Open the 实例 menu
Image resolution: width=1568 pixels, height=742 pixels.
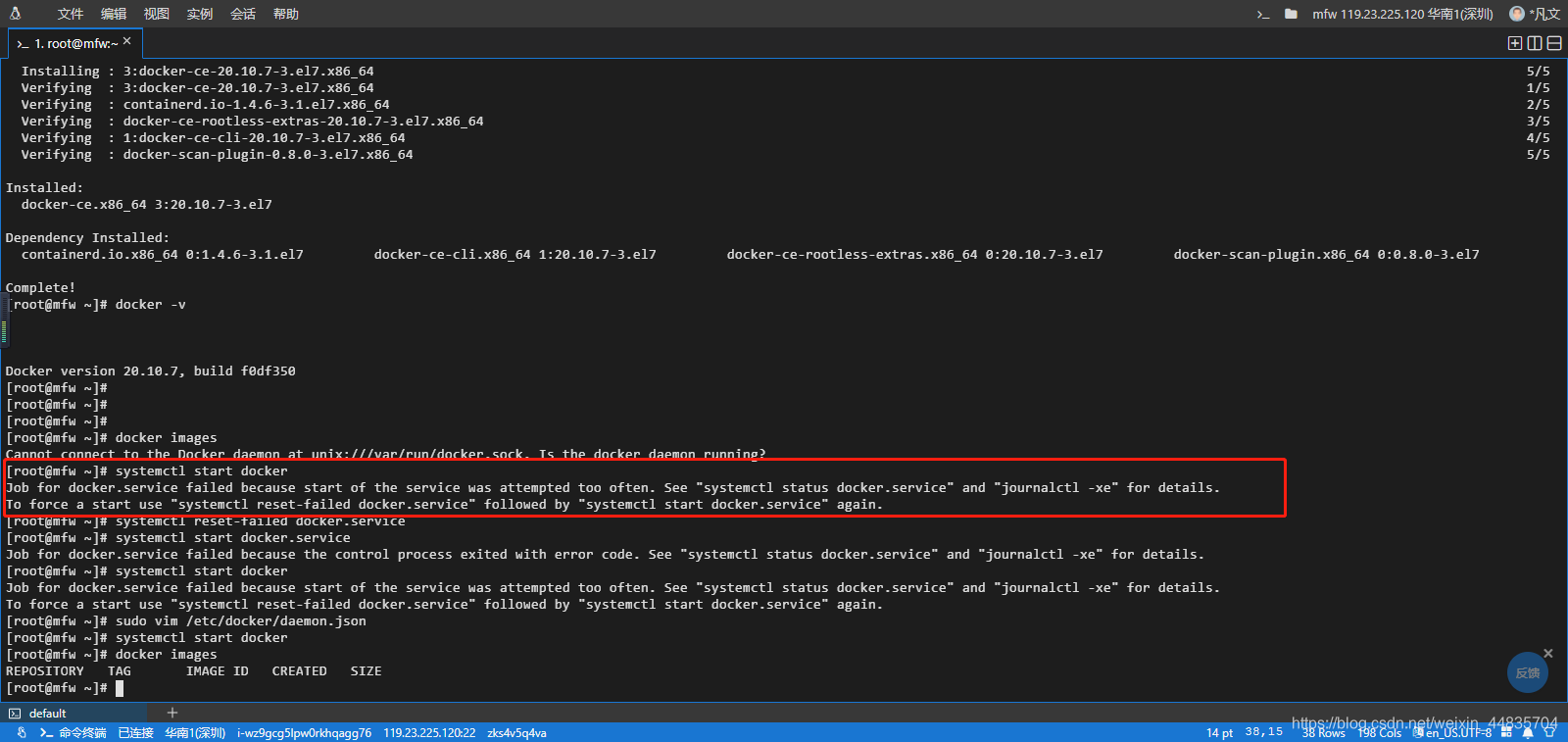(x=199, y=14)
